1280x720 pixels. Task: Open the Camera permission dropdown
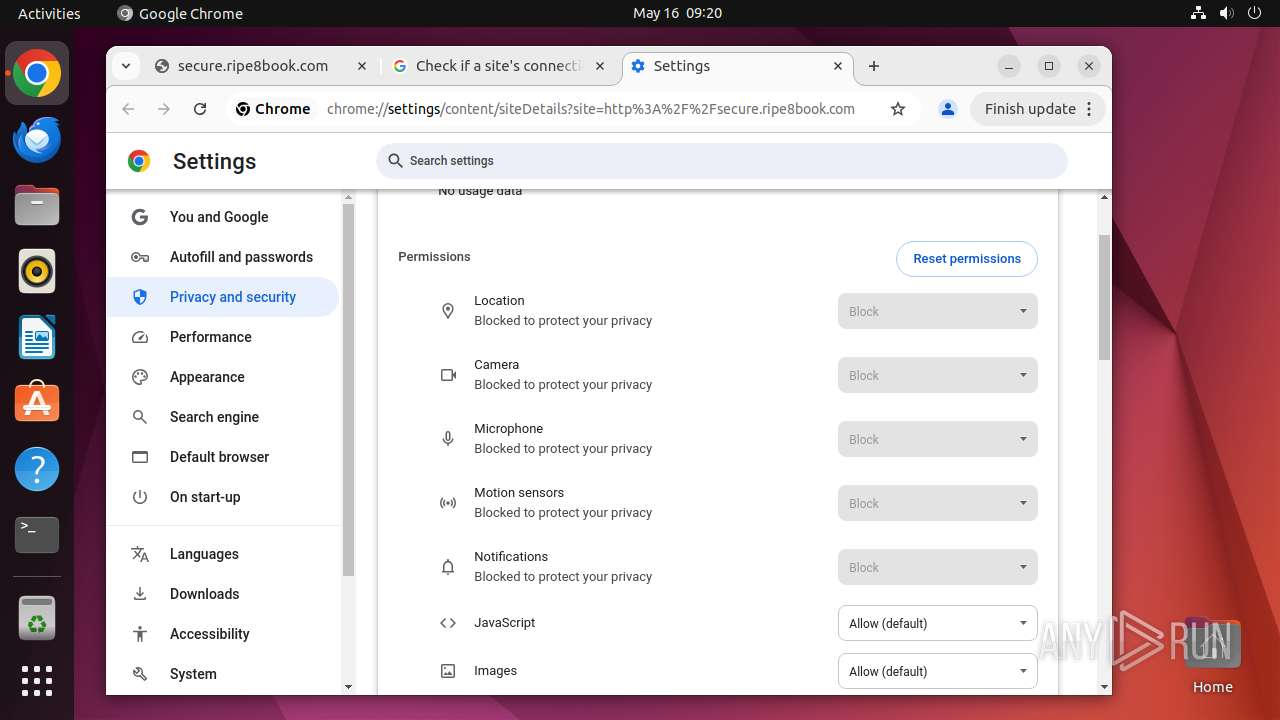(x=938, y=375)
